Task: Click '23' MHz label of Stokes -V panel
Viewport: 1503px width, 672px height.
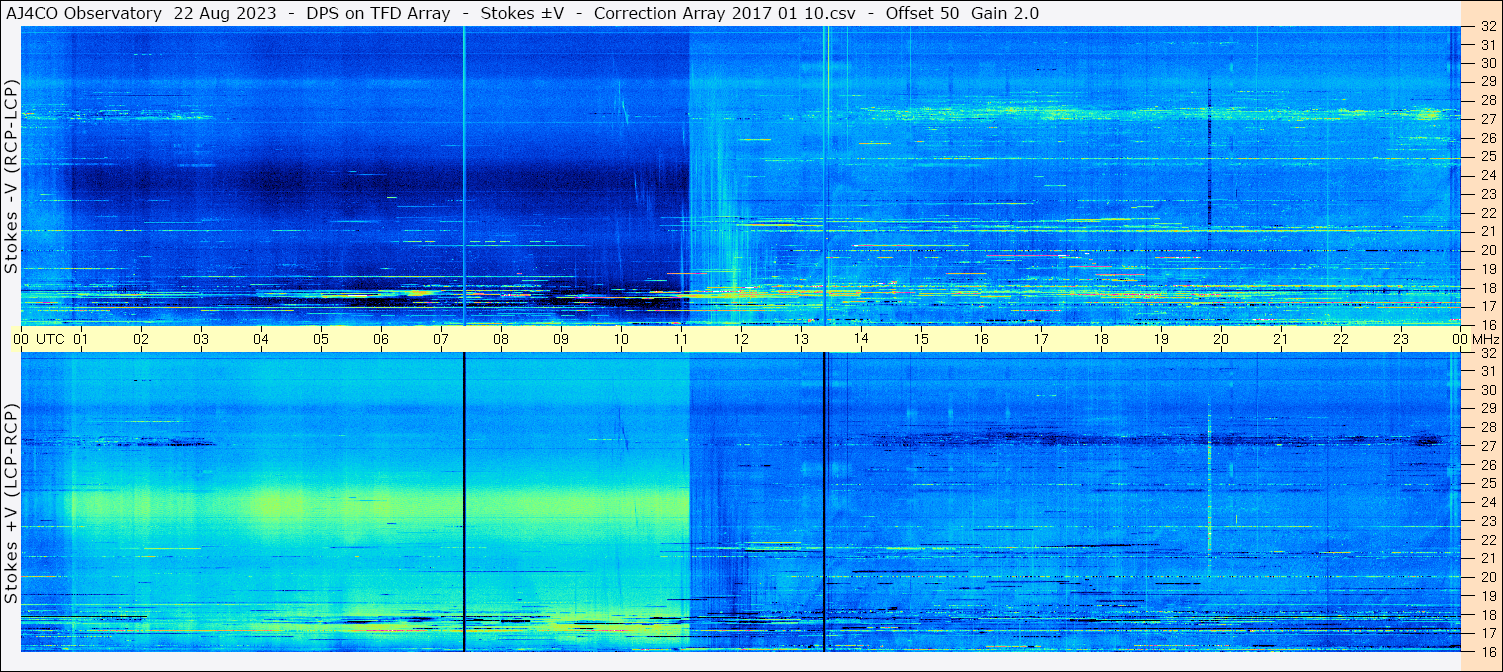Action: point(1487,194)
